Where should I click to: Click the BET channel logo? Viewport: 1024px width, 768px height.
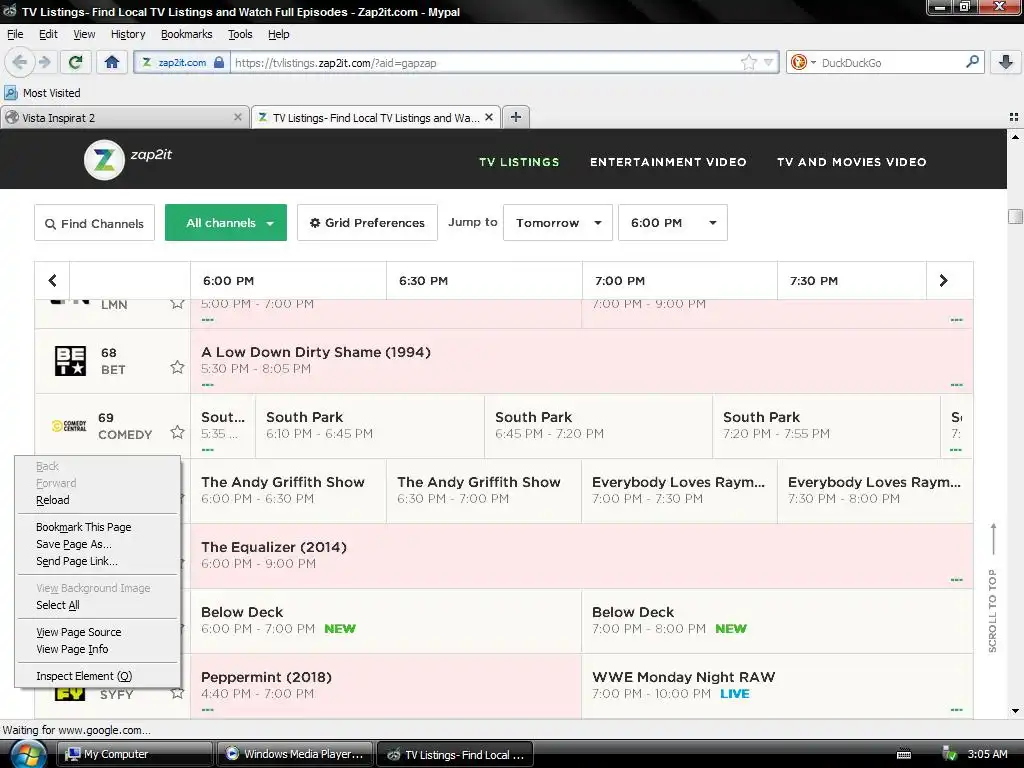click(x=70, y=360)
